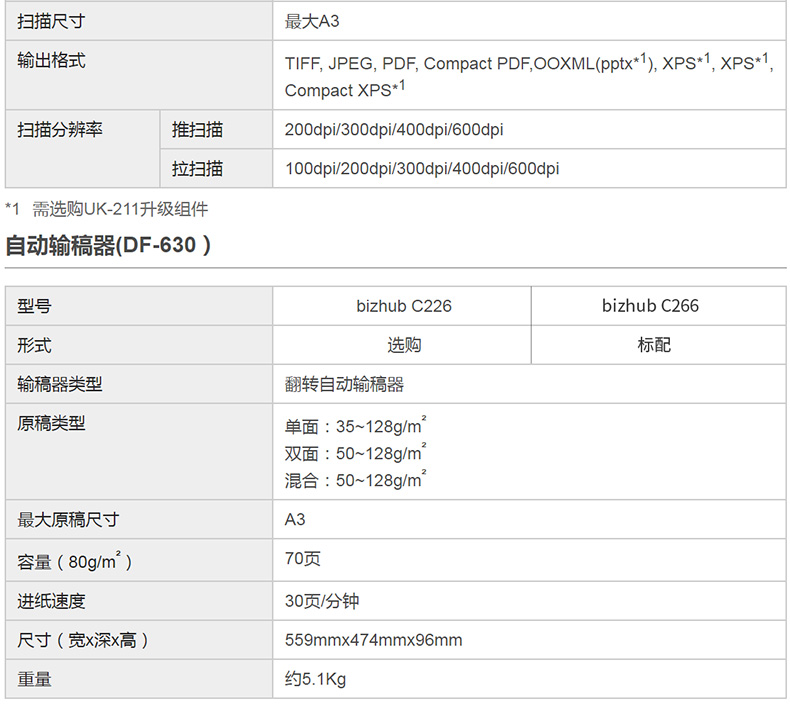Click the 选购 cell under bizhub C226

click(x=403, y=345)
